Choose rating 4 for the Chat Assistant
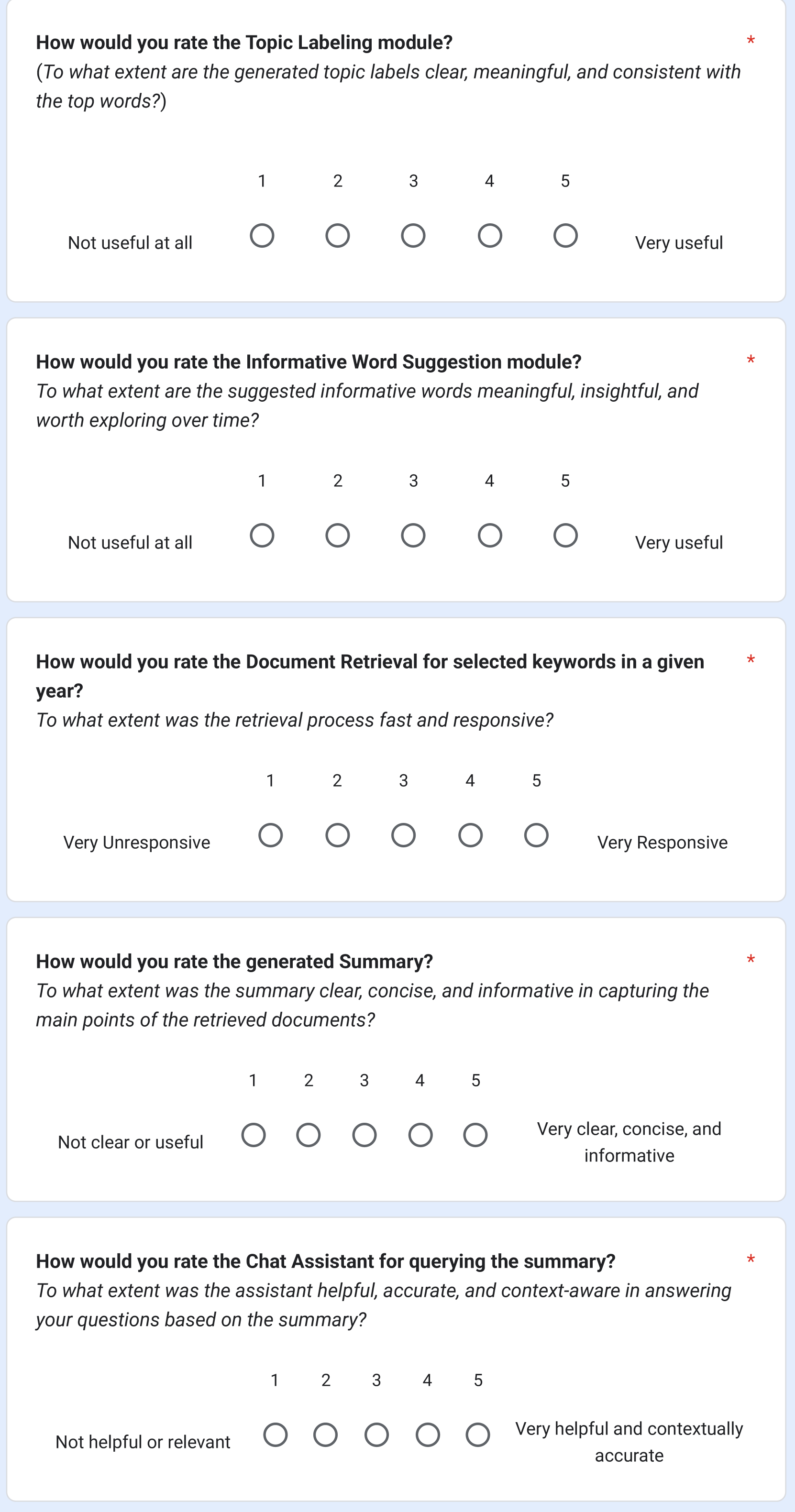795x1512 pixels. click(428, 1435)
